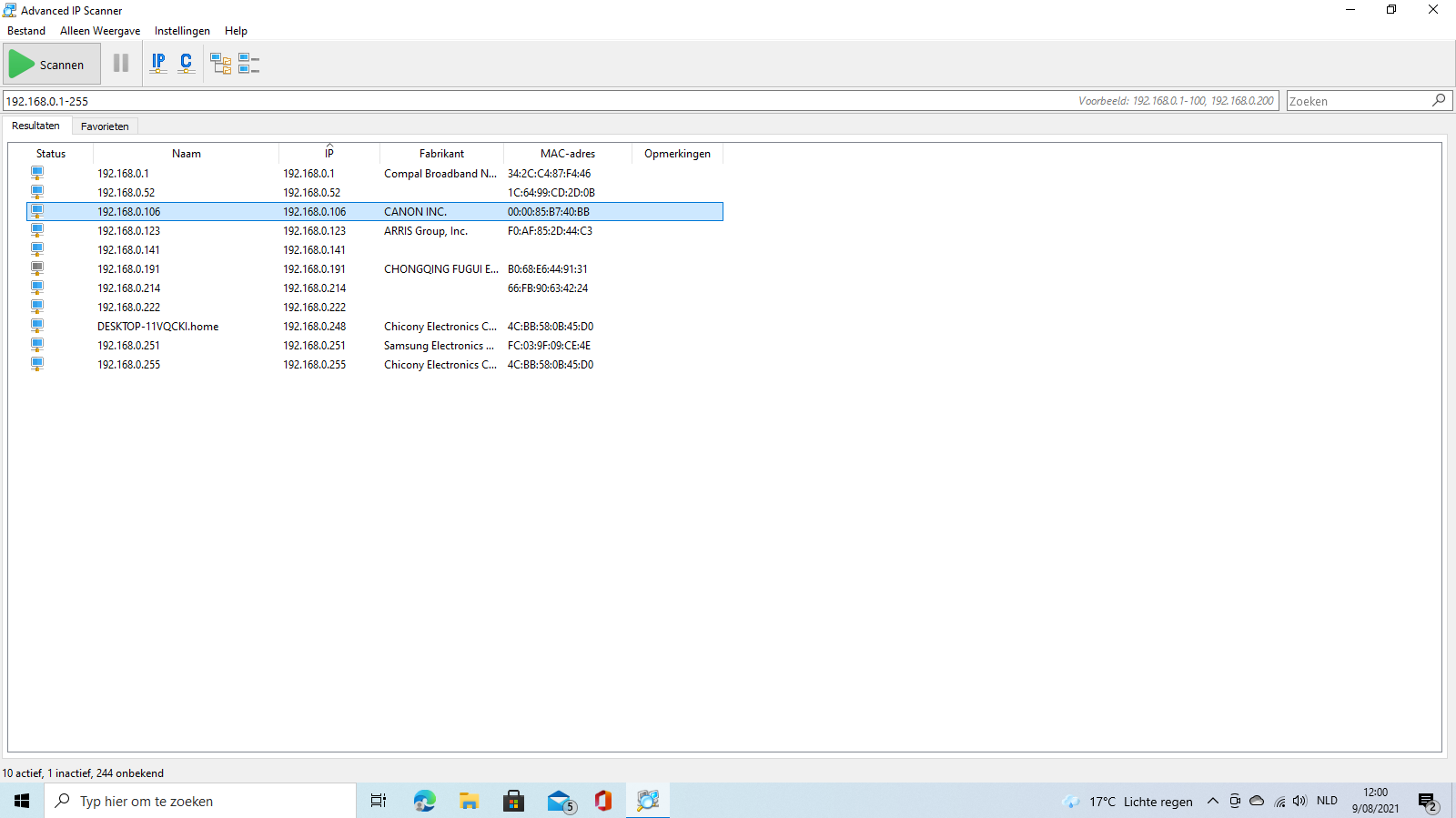Viewport: 1456px width, 818px height.
Task: Click status icon of 192.168.0.255 row
Action: click(37, 364)
